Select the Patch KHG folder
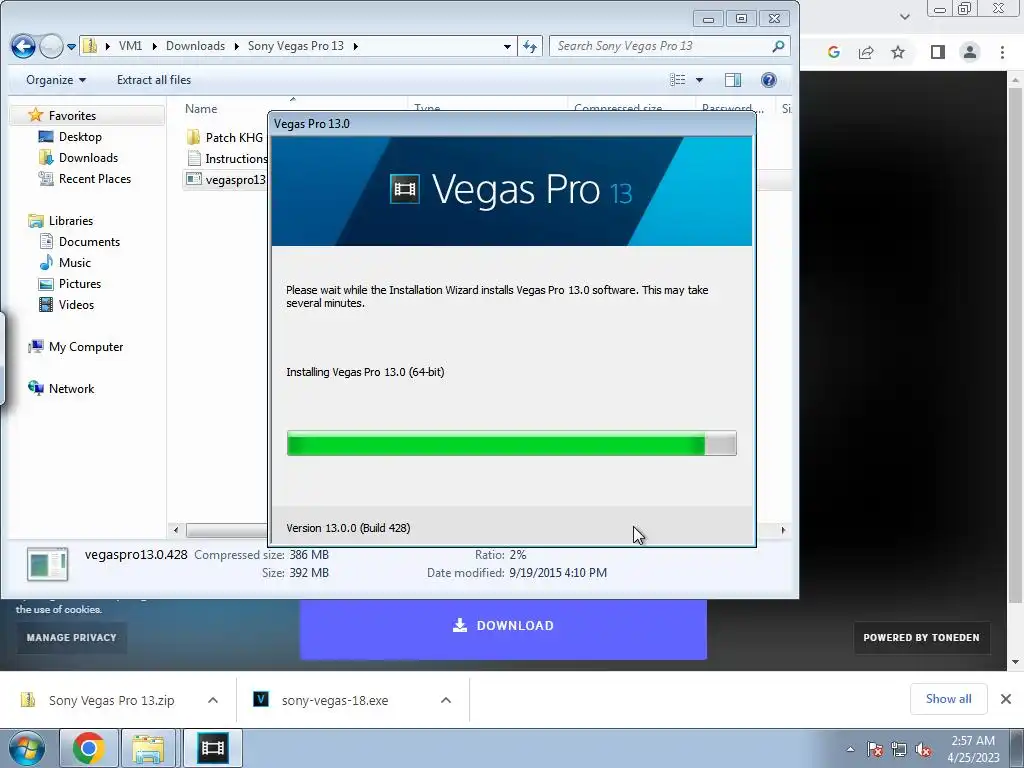Screen dimensions: 1024x768 [226, 137]
